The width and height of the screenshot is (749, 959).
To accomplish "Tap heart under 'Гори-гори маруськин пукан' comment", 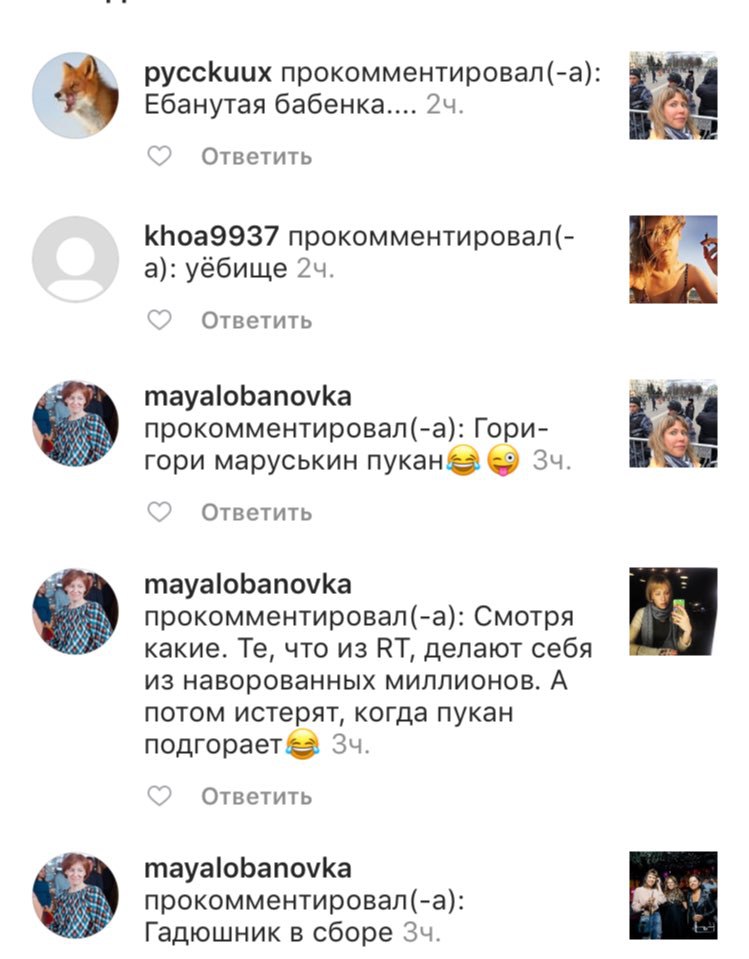I will 160,511.
